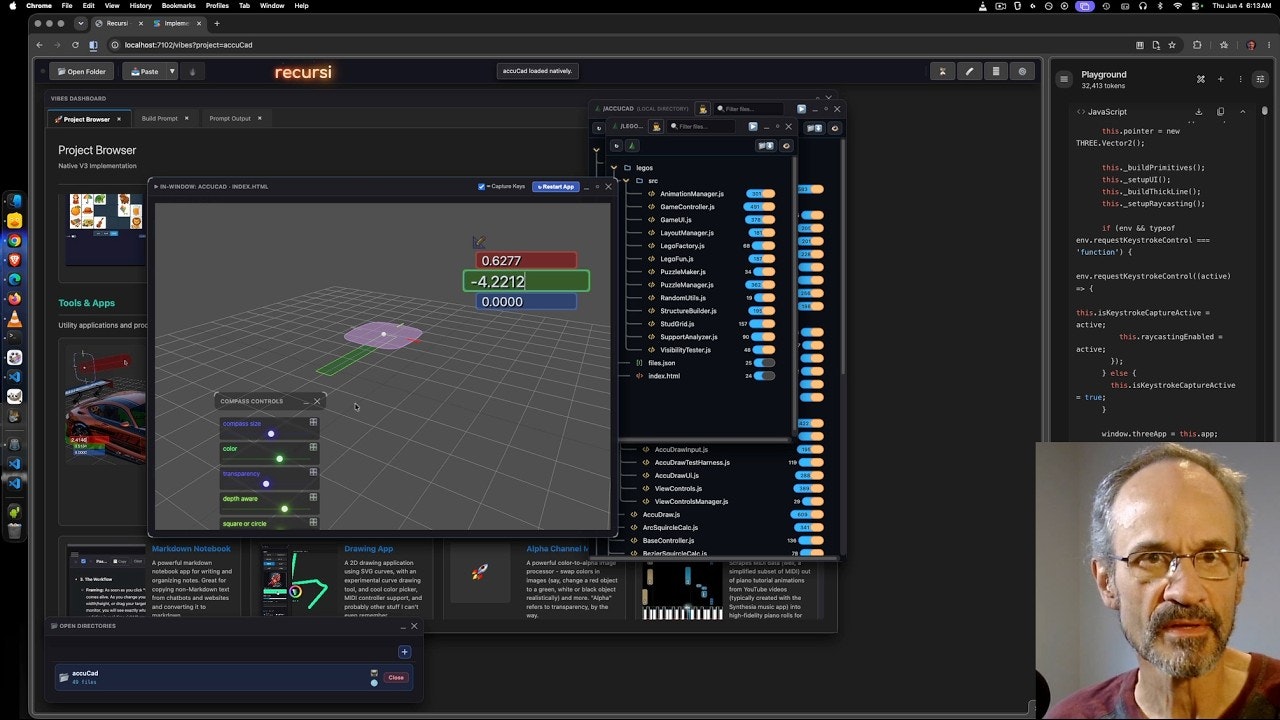Open the Drawing App link
Screen dimensions: 1280x720
tap(368, 548)
